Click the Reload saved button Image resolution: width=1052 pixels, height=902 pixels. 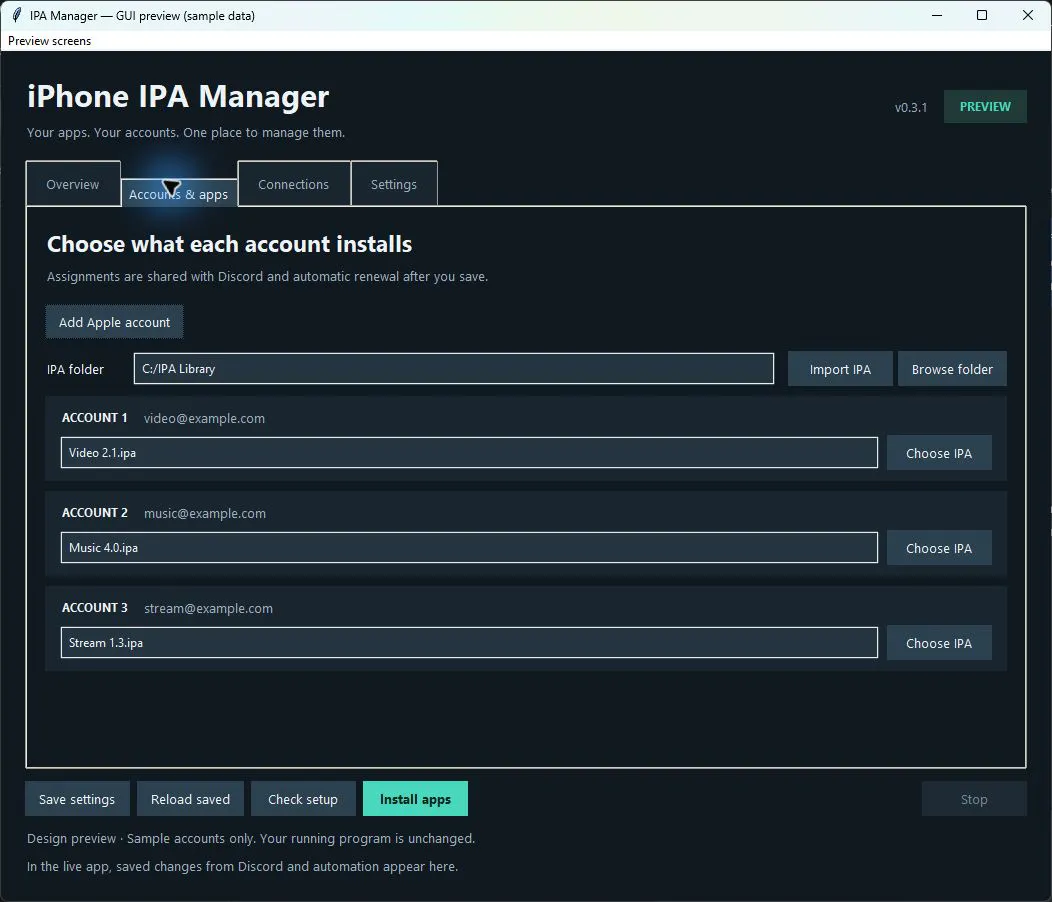[x=191, y=799]
